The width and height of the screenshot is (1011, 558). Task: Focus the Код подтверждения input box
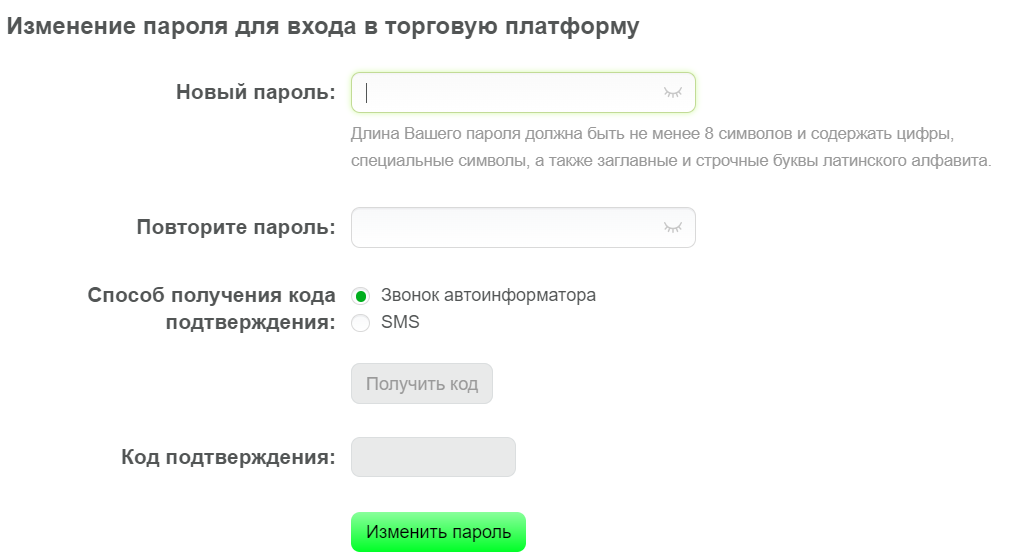[433, 457]
